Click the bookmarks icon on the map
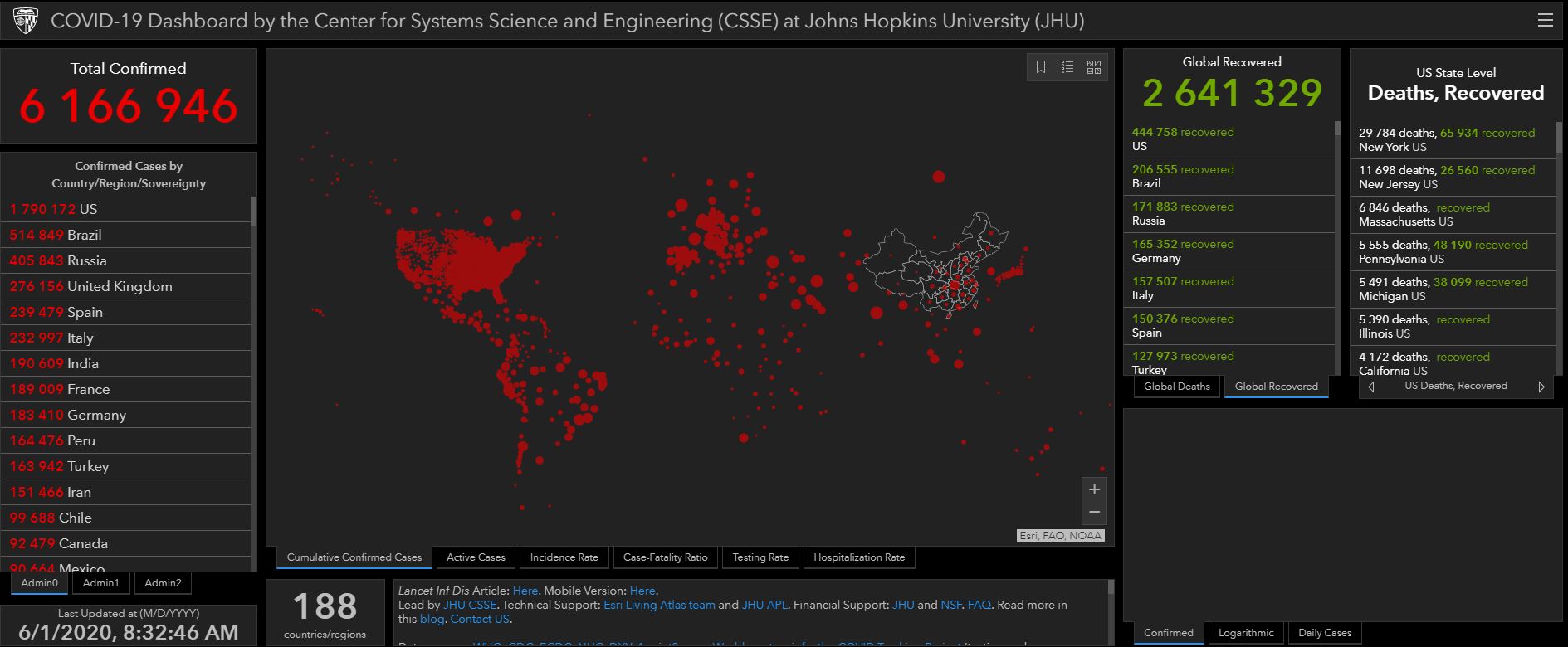The width and height of the screenshot is (1568, 647). [1041, 67]
